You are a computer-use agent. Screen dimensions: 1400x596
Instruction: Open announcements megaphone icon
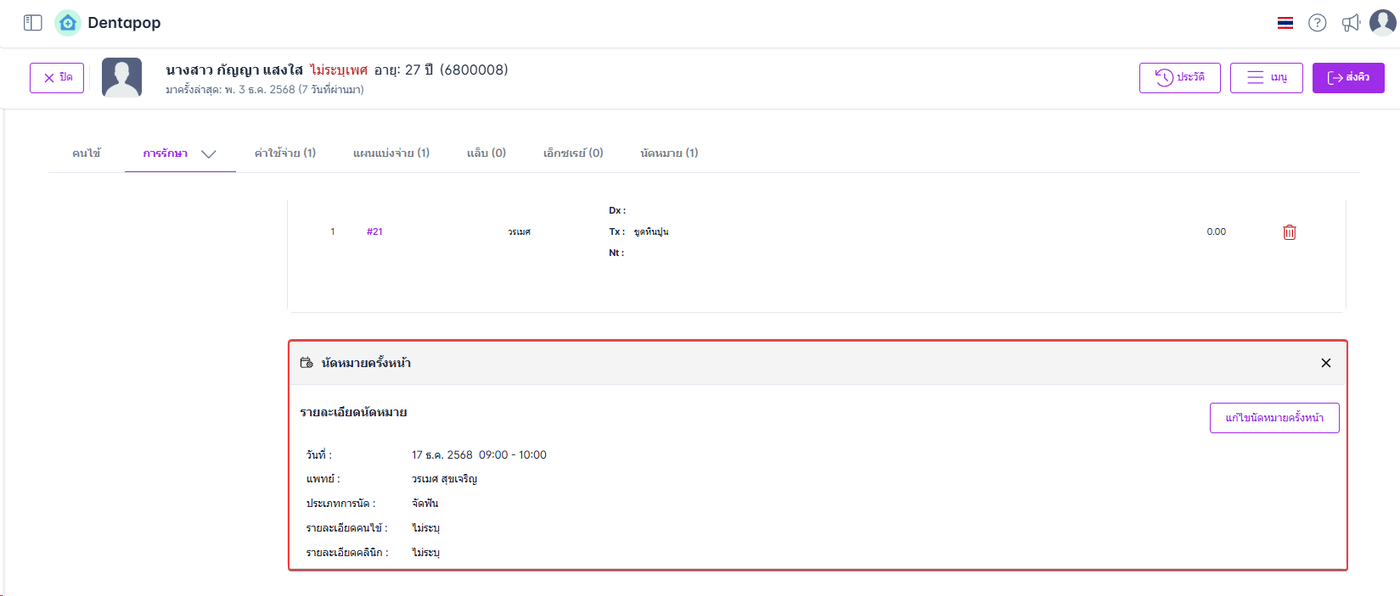[x=1351, y=23]
